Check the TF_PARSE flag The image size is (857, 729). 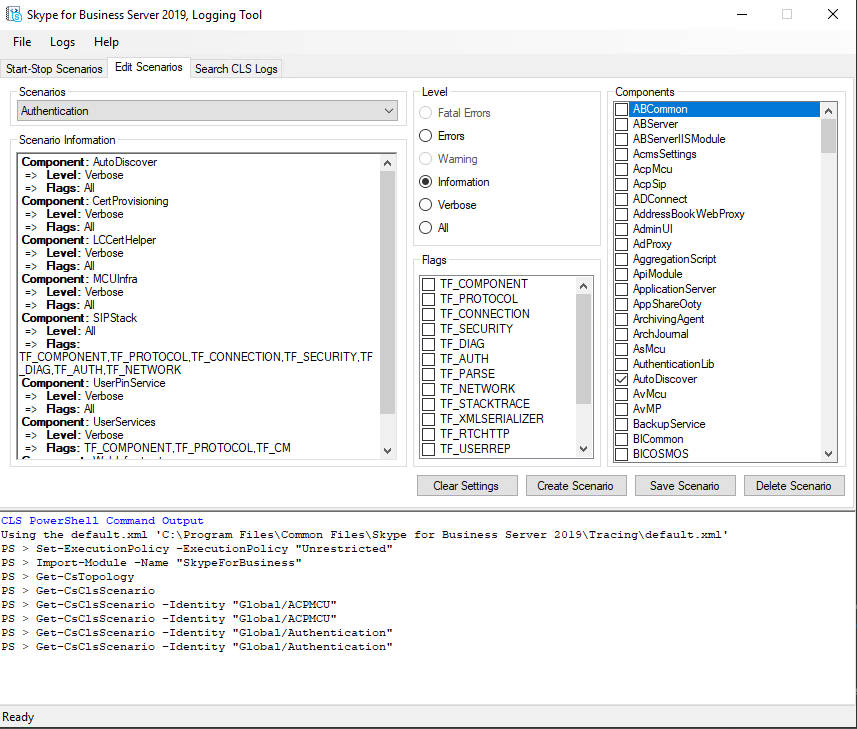429,374
